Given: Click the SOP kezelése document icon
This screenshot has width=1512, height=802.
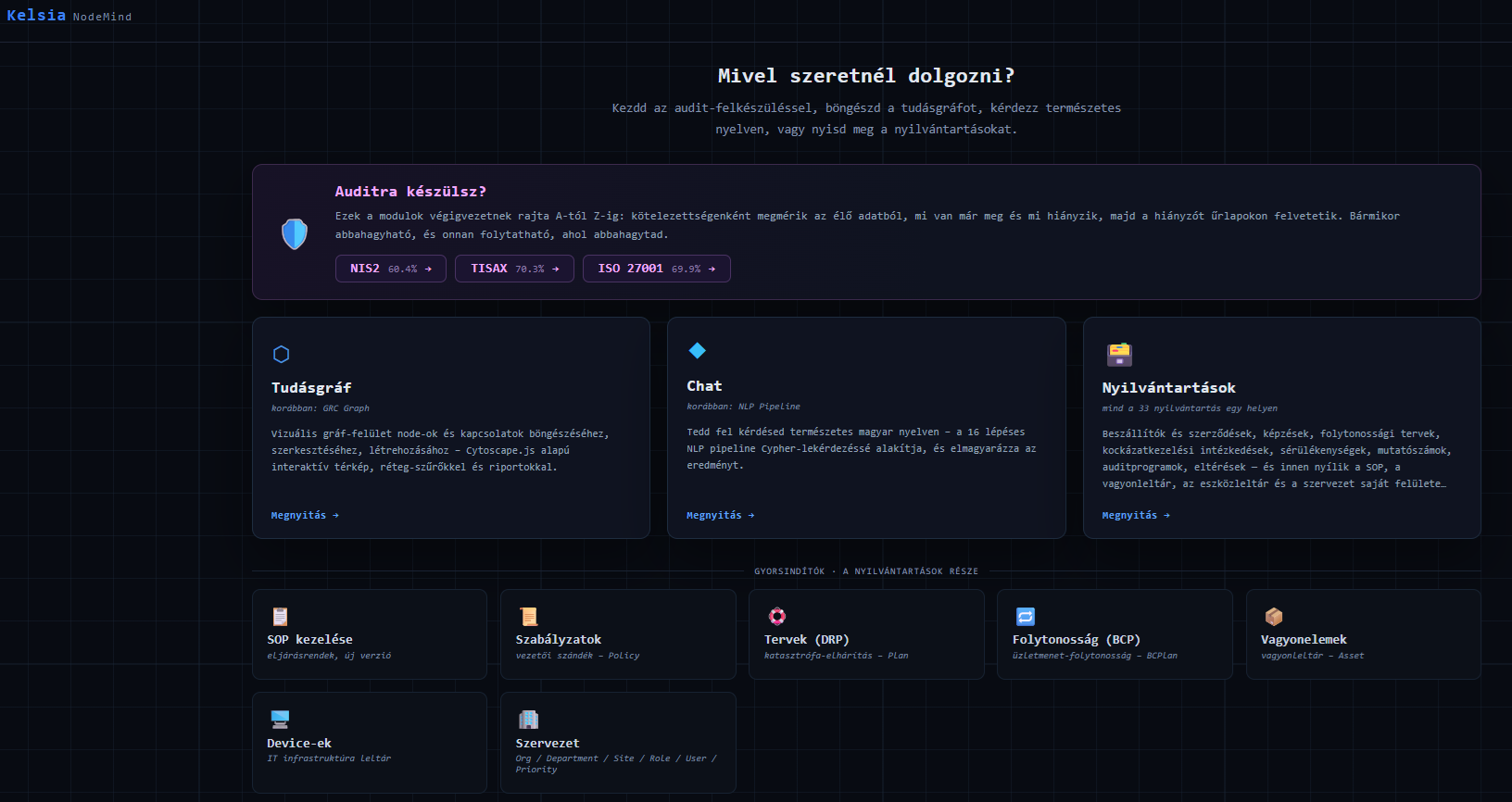Looking at the screenshot, I should pos(280,616).
